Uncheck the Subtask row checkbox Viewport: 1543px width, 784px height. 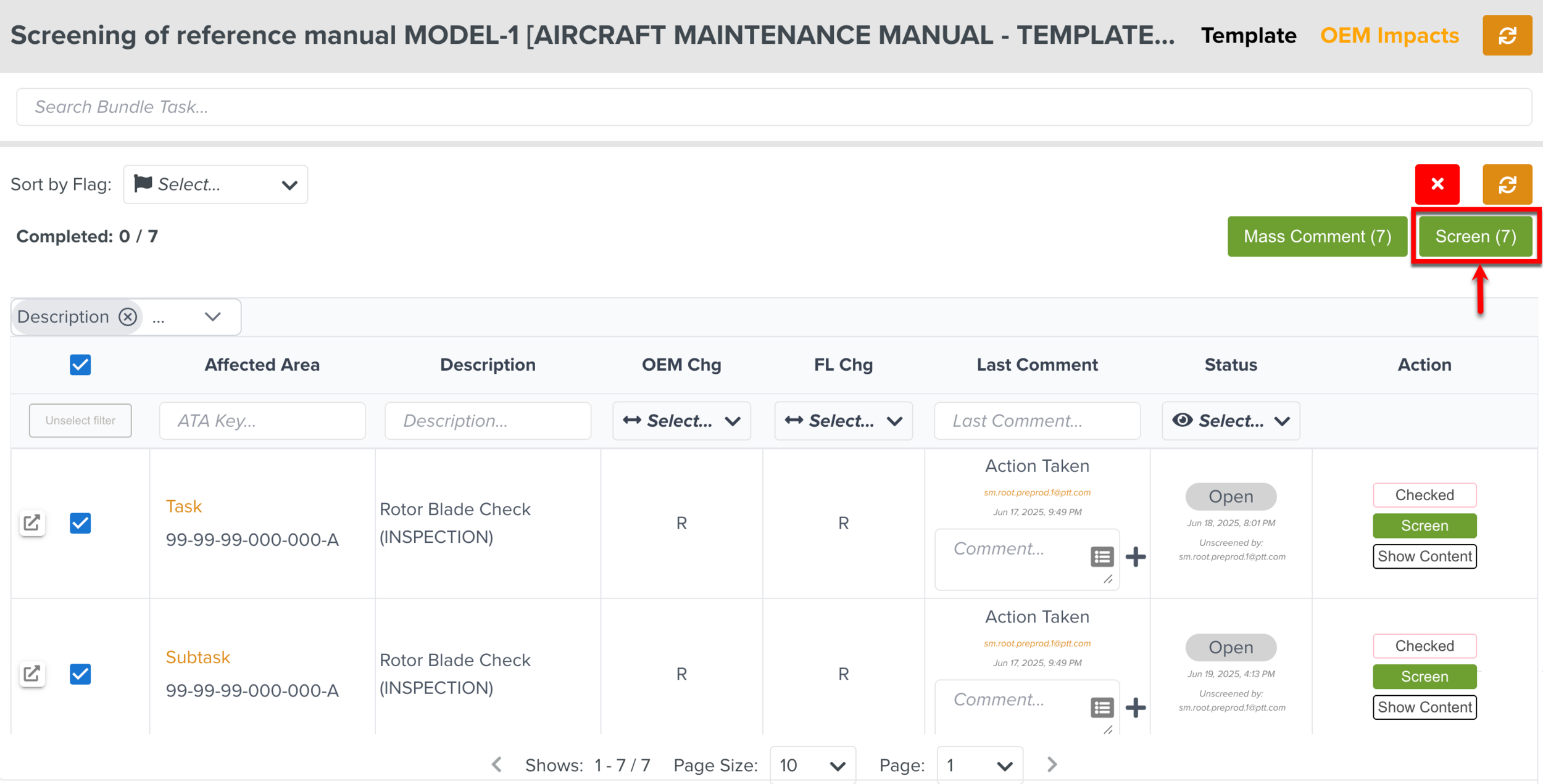(x=80, y=674)
